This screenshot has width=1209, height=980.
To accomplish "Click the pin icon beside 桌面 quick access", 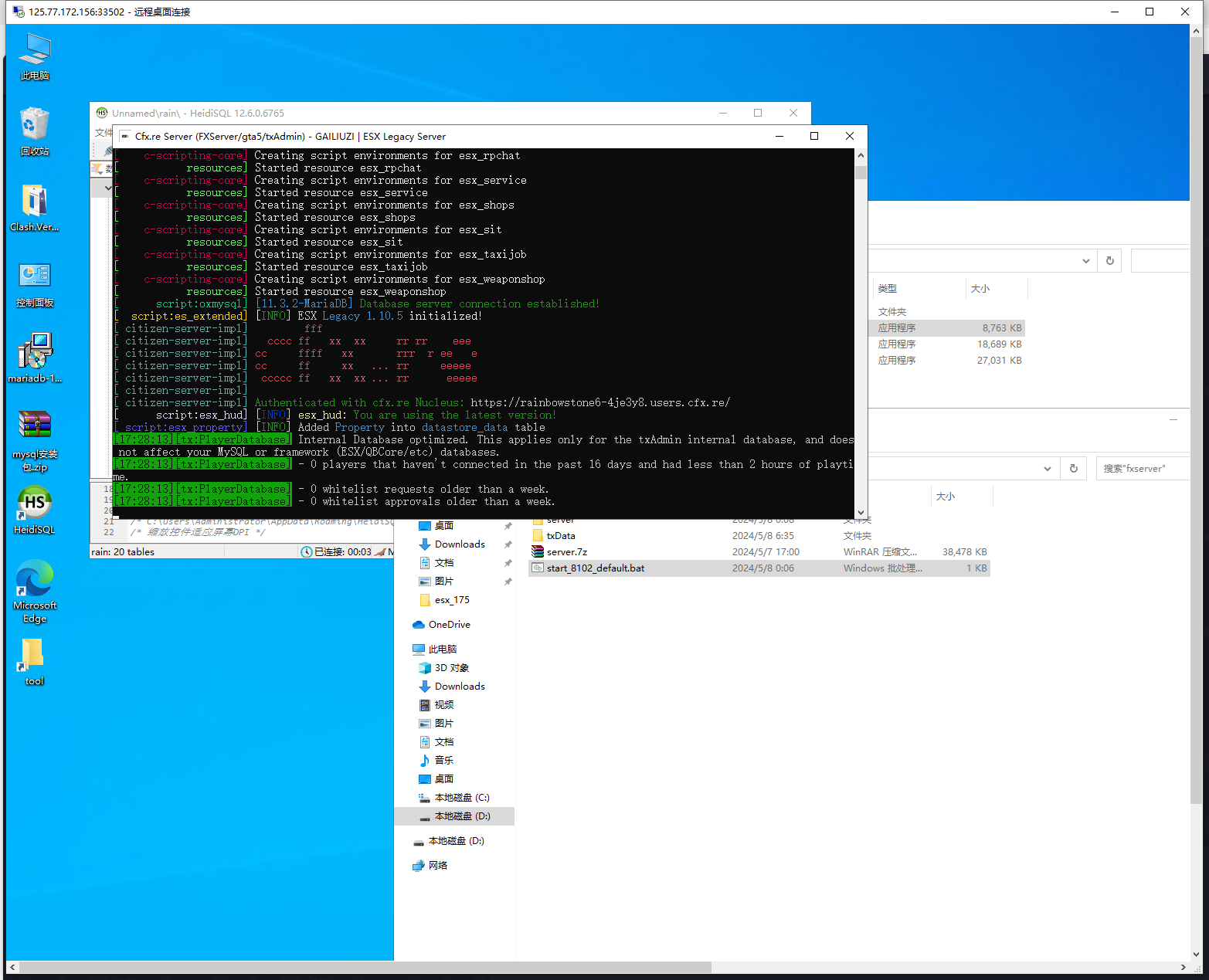I will pyautogui.click(x=508, y=526).
